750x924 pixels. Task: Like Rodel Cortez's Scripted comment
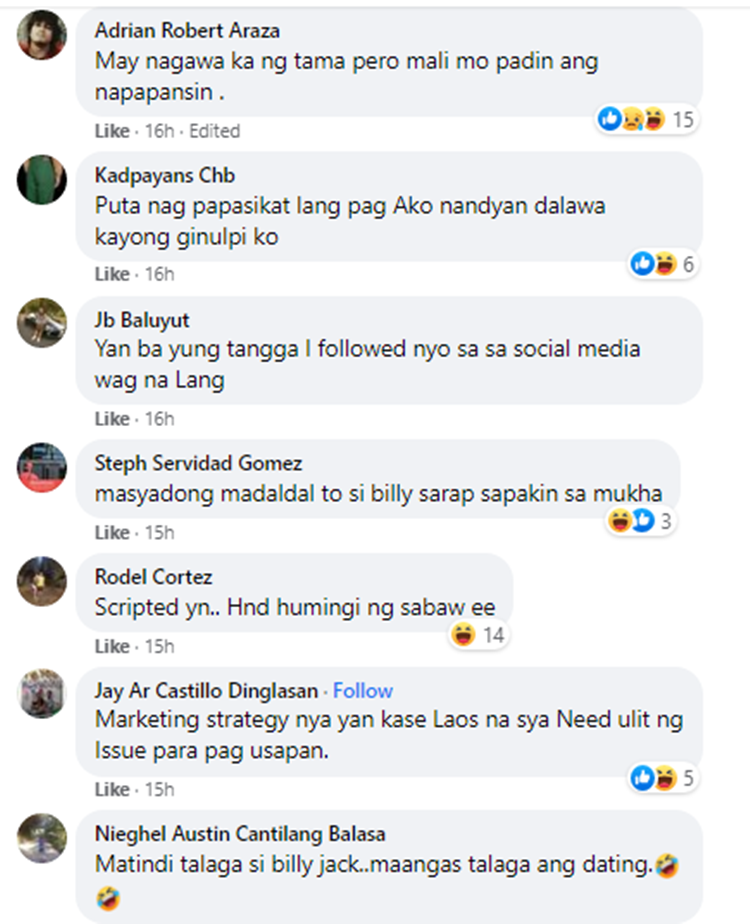112,646
